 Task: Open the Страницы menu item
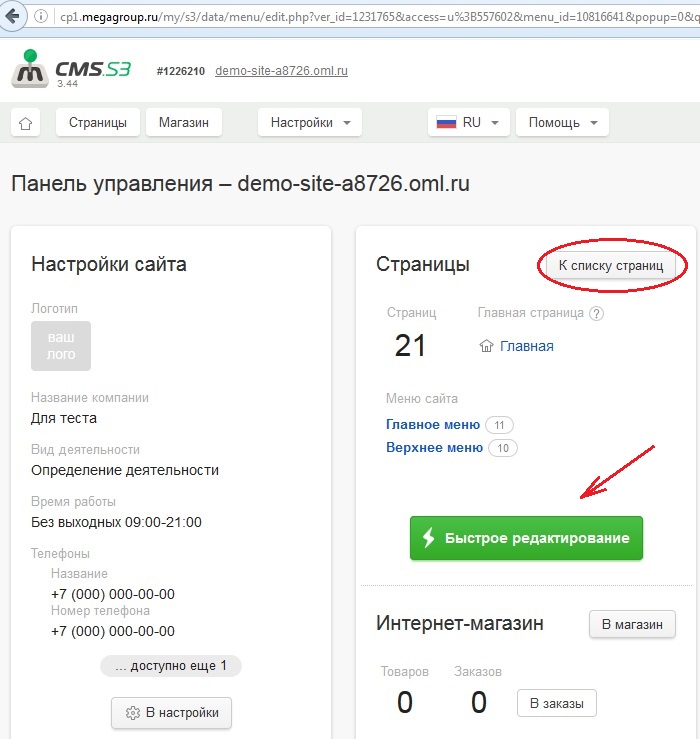tap(98, 123)
